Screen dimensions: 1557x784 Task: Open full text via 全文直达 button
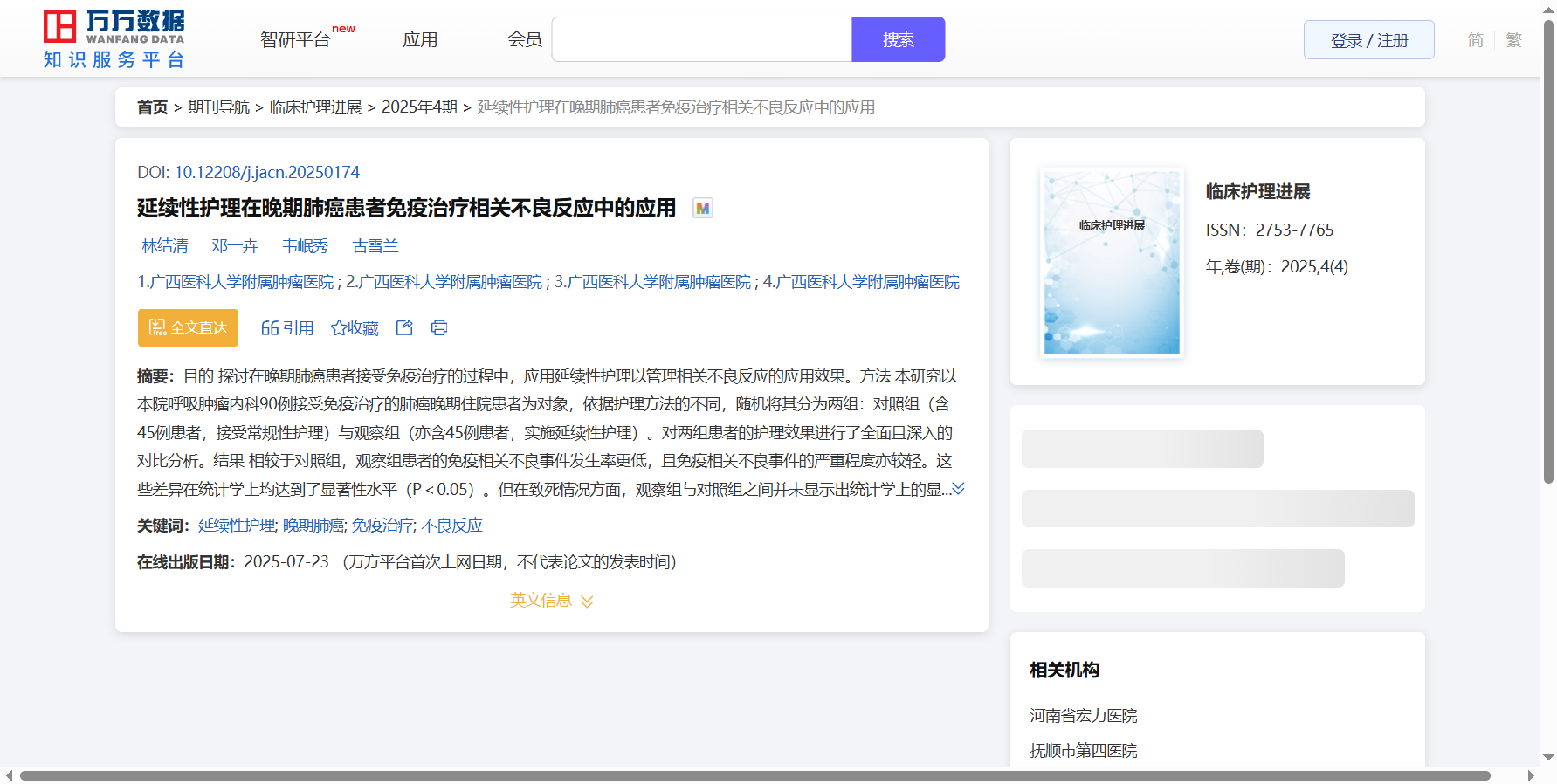pos(188,327)
